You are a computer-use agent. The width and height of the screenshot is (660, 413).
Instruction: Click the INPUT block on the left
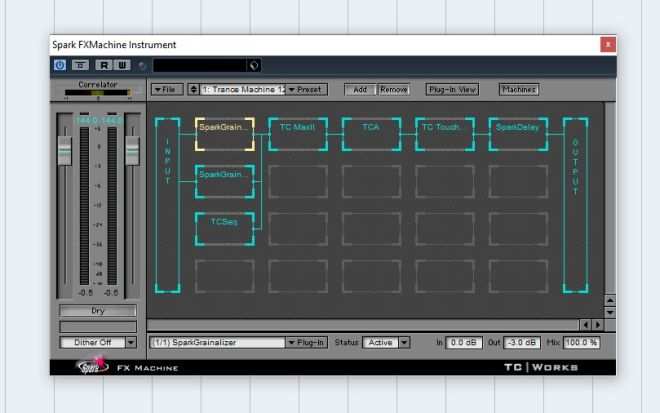pyautogui.click(x=168, y=205)
